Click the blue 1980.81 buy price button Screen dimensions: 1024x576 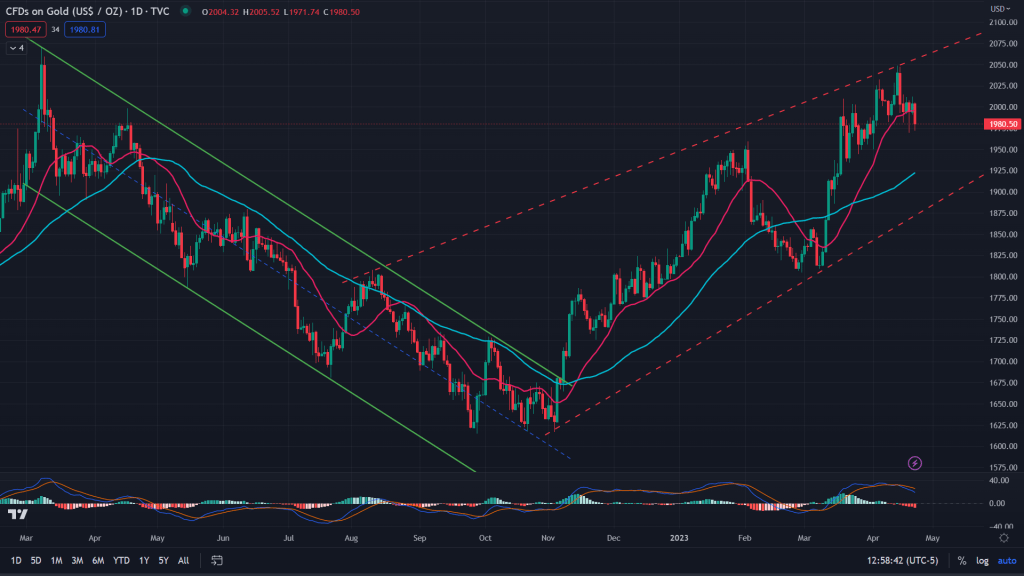point(85,30)
